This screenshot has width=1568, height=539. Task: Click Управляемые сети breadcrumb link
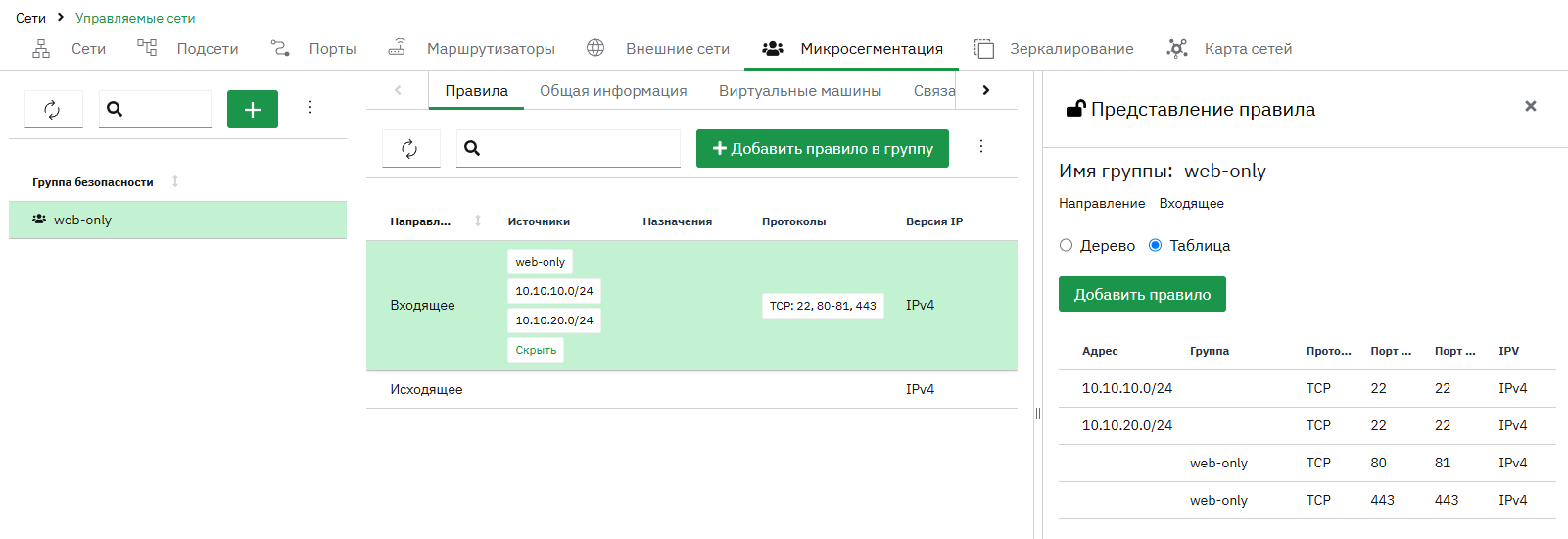click(x=135, y=18)
